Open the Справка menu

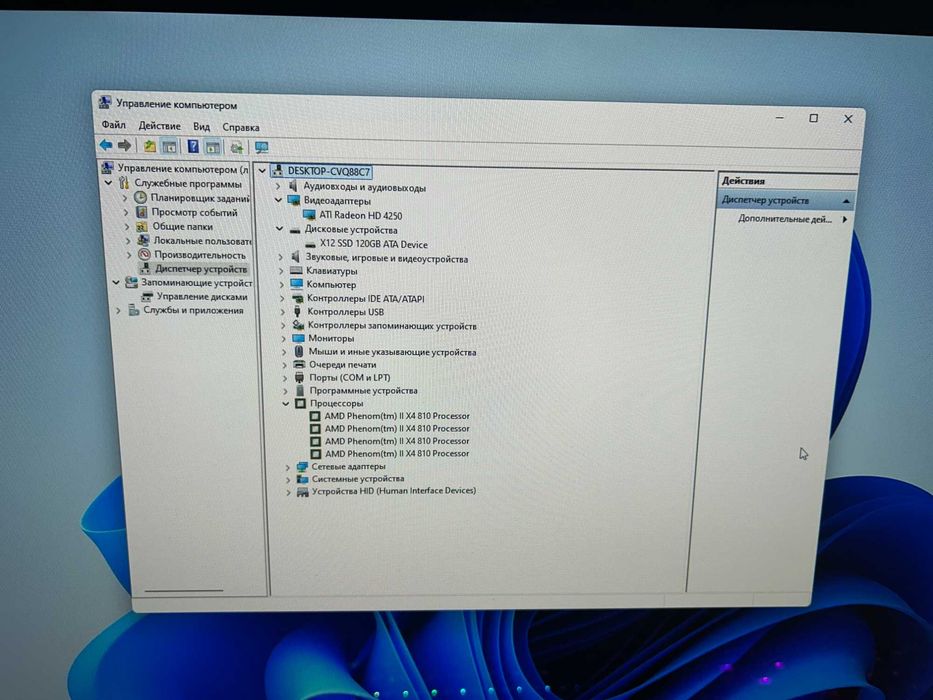(241, 127)
